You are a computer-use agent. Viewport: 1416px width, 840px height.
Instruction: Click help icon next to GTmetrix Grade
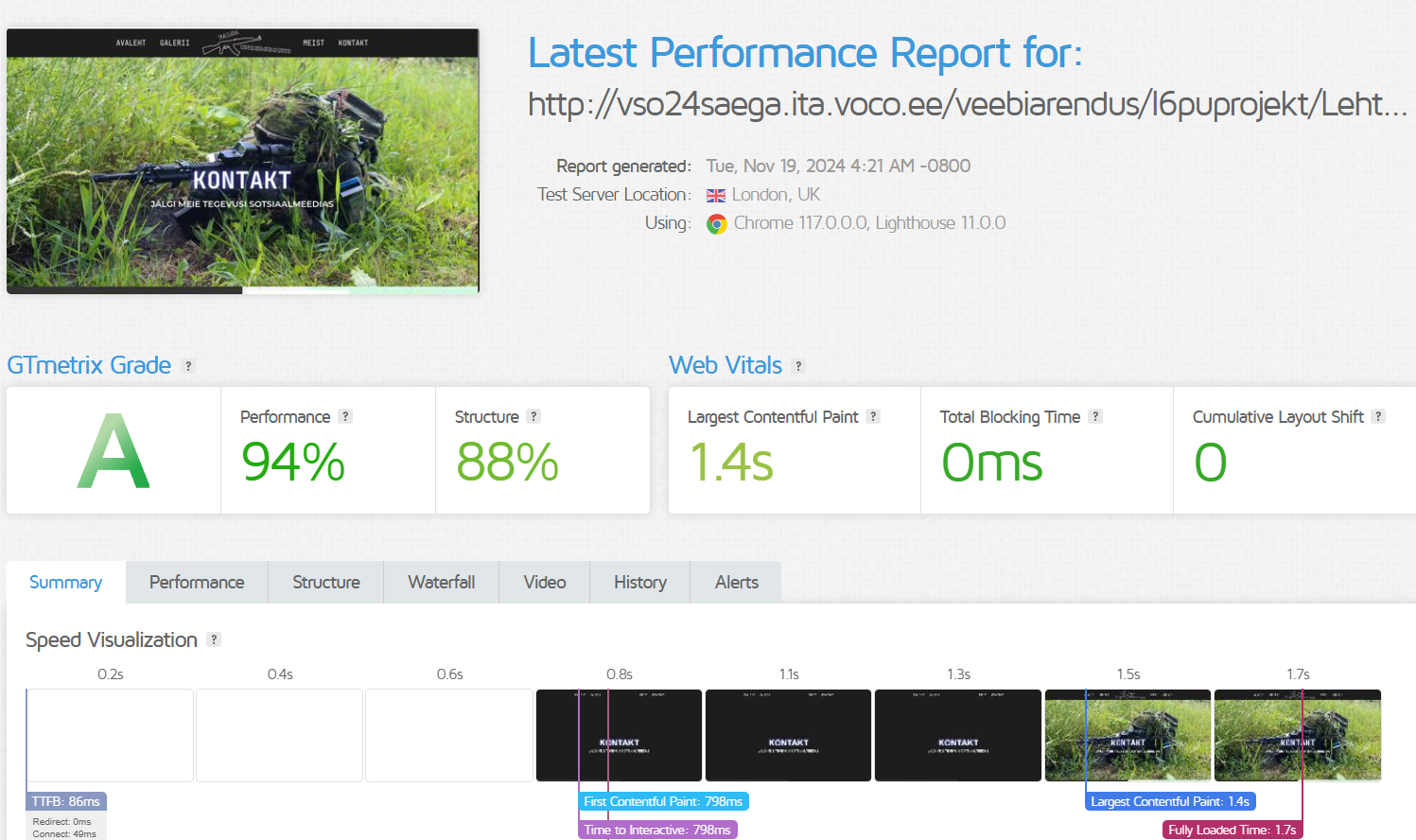(x=188, y=366)
